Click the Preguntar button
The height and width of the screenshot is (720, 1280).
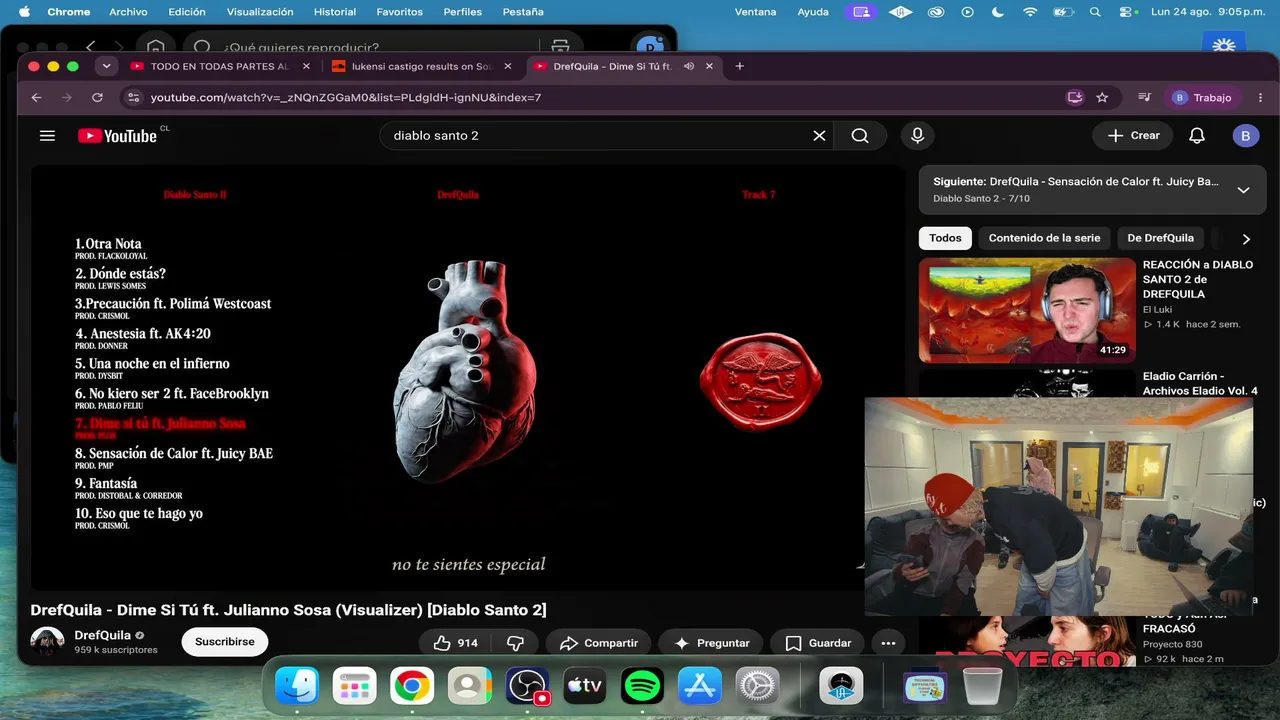(711, 643)
